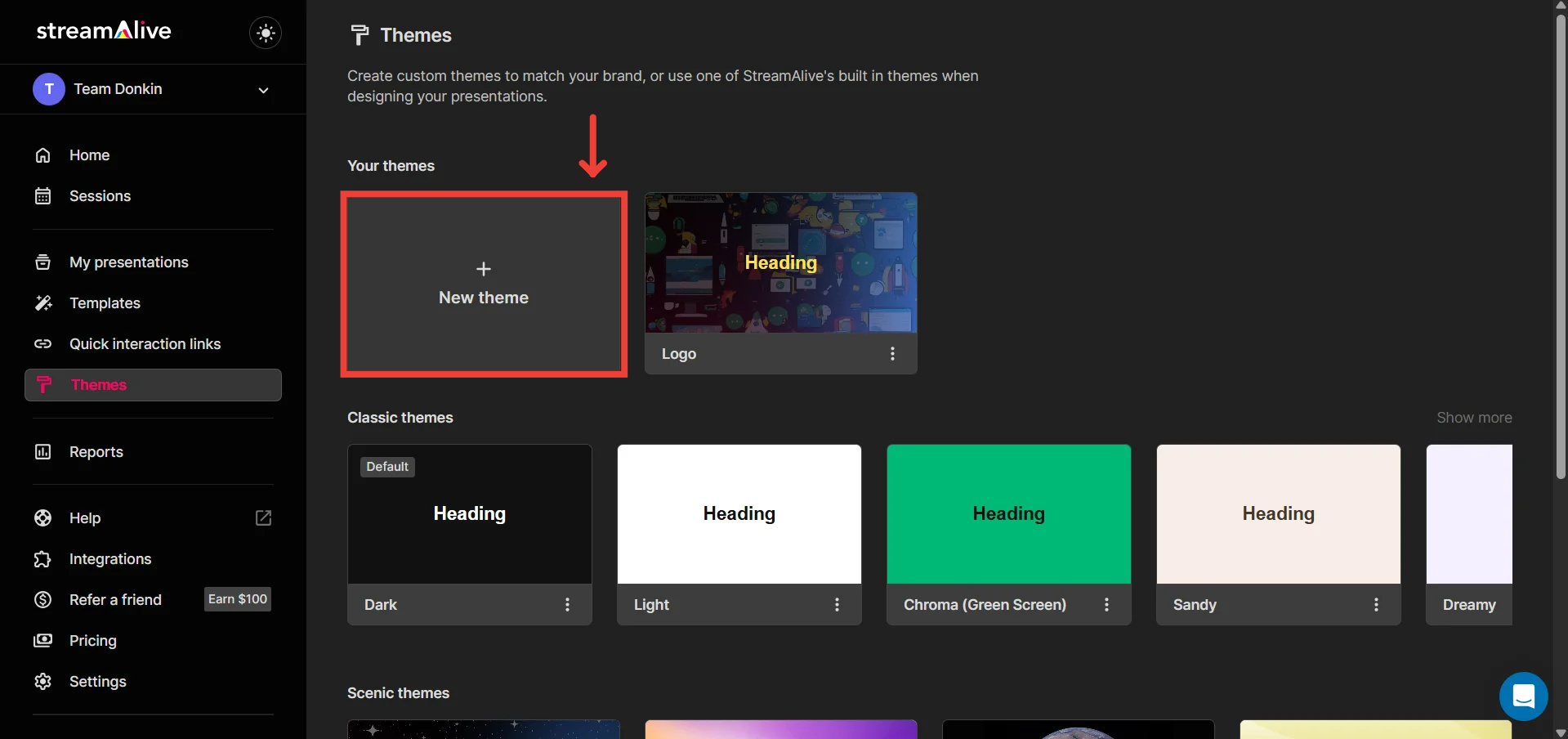Expand the Team Donkin workspace dropdown
The width and height of the screenshot is (1568, 739).
point(263,90)
